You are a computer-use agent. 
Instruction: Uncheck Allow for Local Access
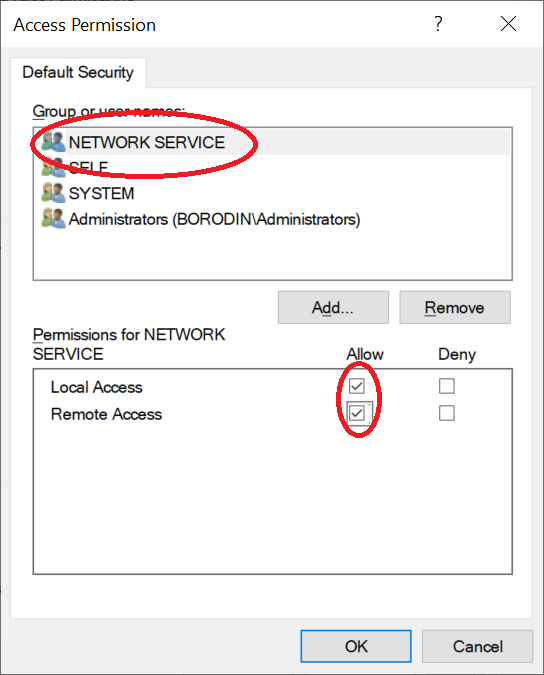[x=357, y=386]
